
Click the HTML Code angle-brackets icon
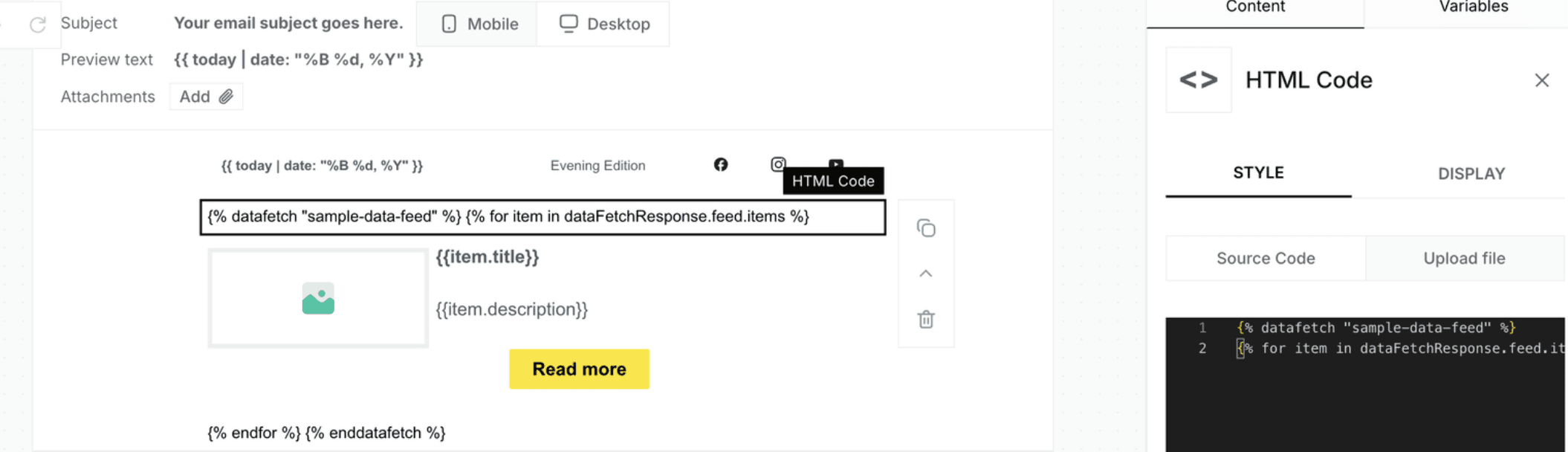coord(1199,80)
